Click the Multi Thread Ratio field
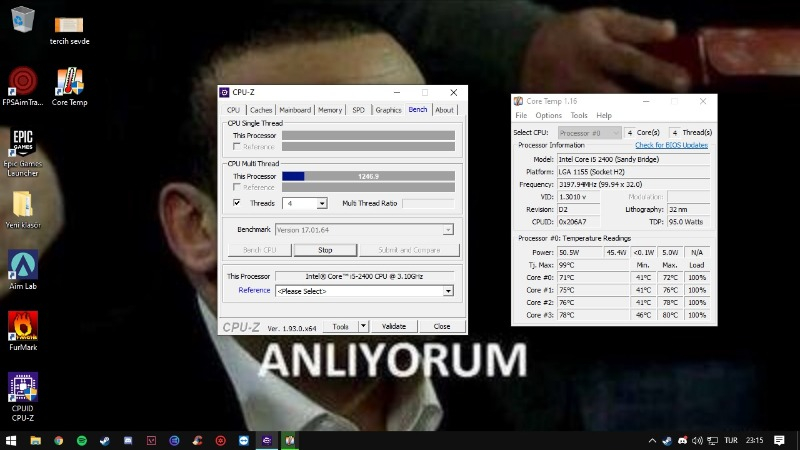The height and width of the screenshot is (450, 800). [428, 203]
